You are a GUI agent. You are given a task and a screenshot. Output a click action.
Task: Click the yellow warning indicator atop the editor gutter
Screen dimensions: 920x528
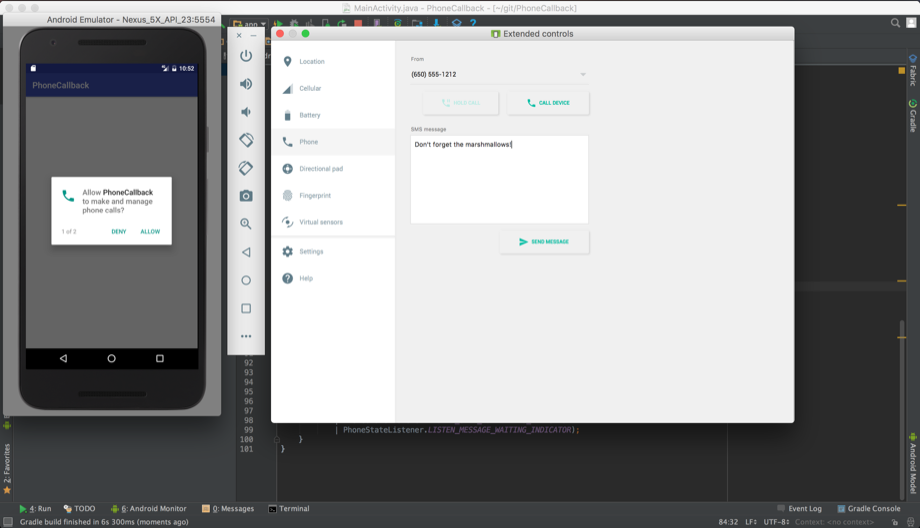(x=902, y=70)
